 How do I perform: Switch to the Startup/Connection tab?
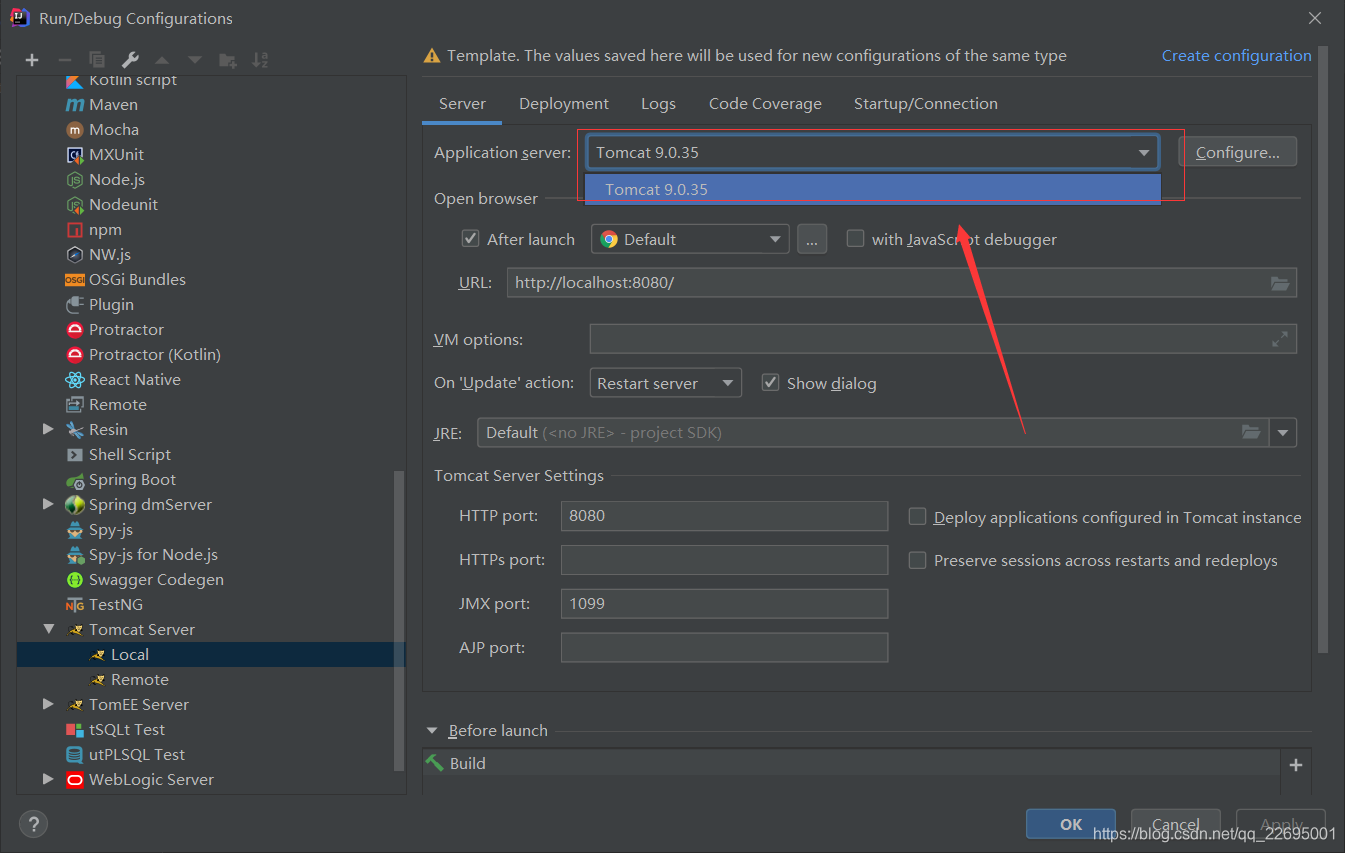pyautogui.click(x=926, y=104)
